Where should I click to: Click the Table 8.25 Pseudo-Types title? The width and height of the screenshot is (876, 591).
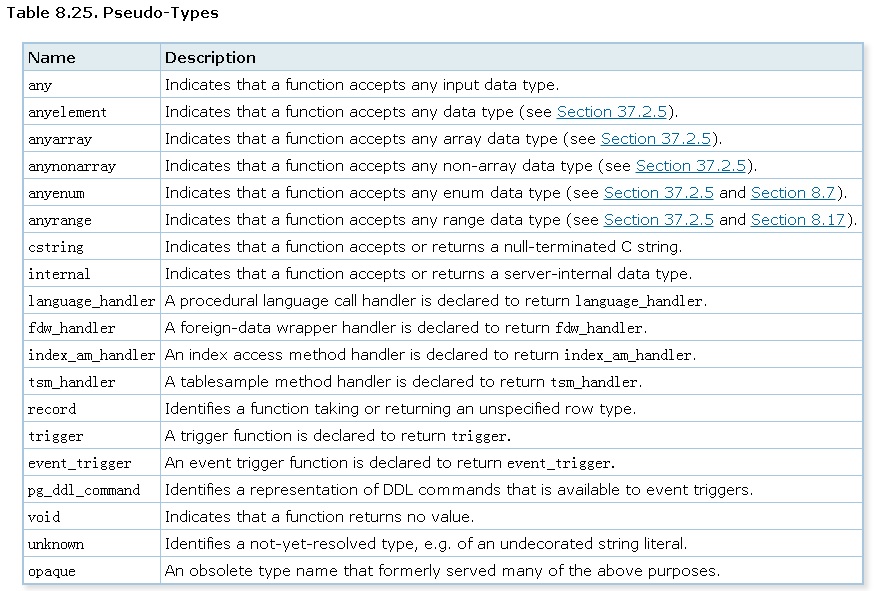(112, 13)
